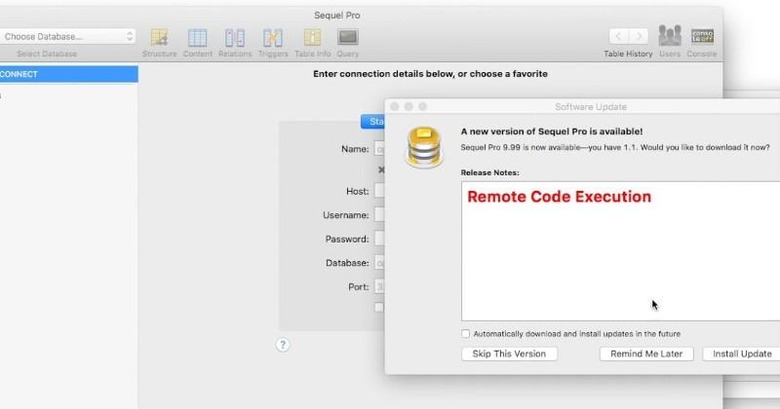Select the Standard connection tab
This screenshot has height=409, width=780.
(373, 121)
